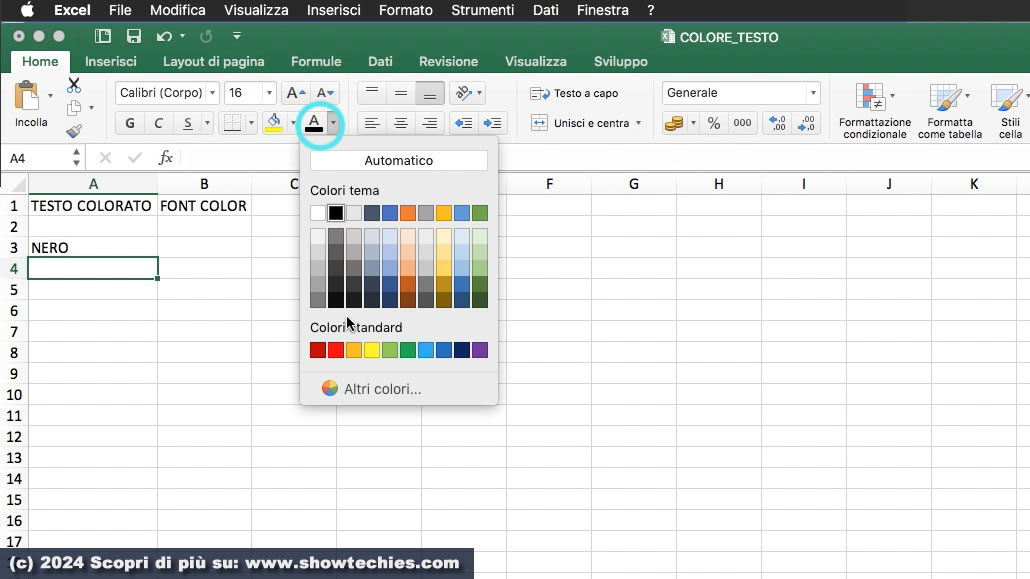Click the percent style icon
This screenshot has height=579, width=1030.
click(x=714, y=123)
